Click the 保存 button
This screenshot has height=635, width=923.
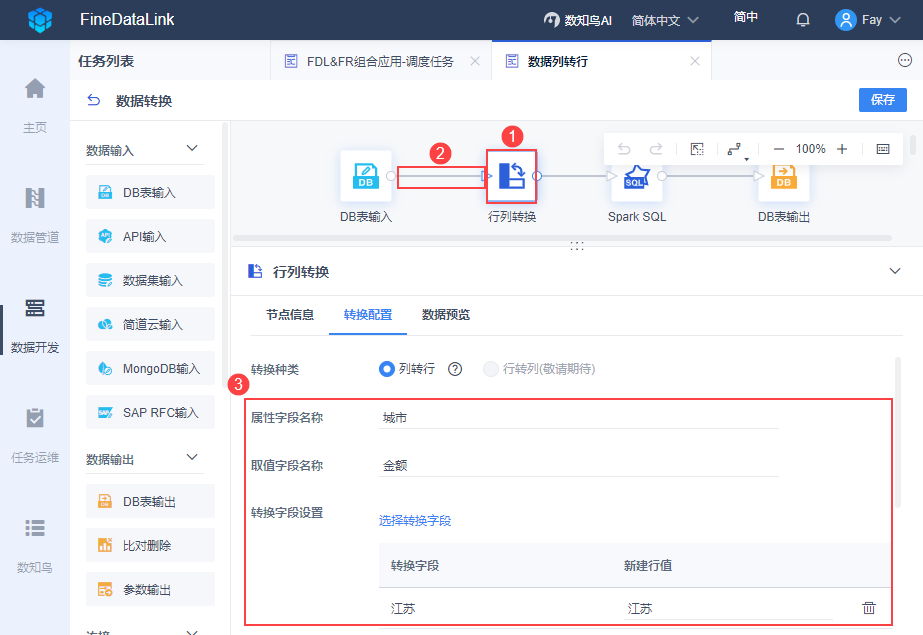pos(882,100)
